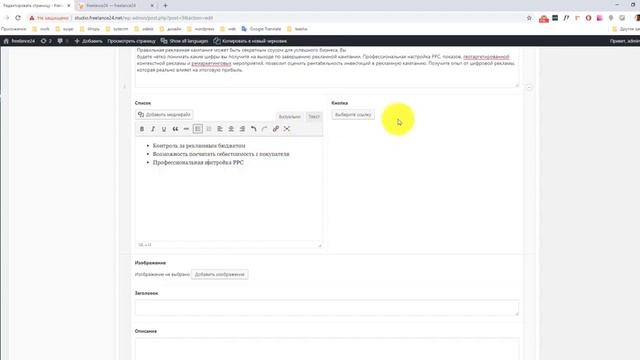640x360 pixels.
Task: Toggle numbered list in editor toolbar
Action: [x=209, y=129]
